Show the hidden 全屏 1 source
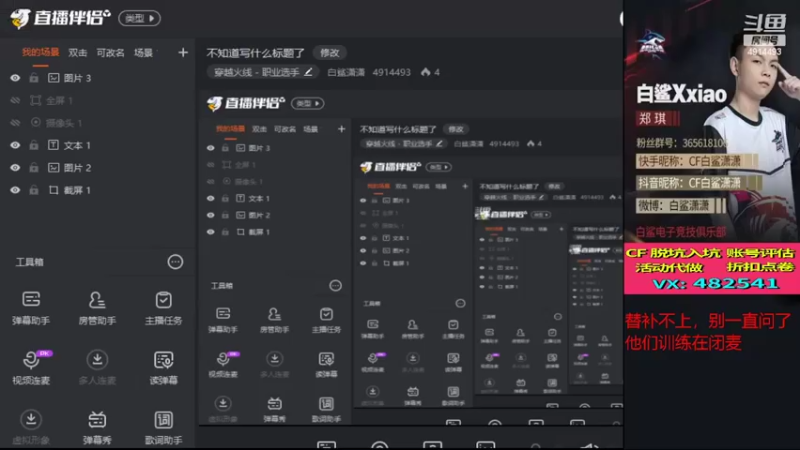 (x=15, y=101)
